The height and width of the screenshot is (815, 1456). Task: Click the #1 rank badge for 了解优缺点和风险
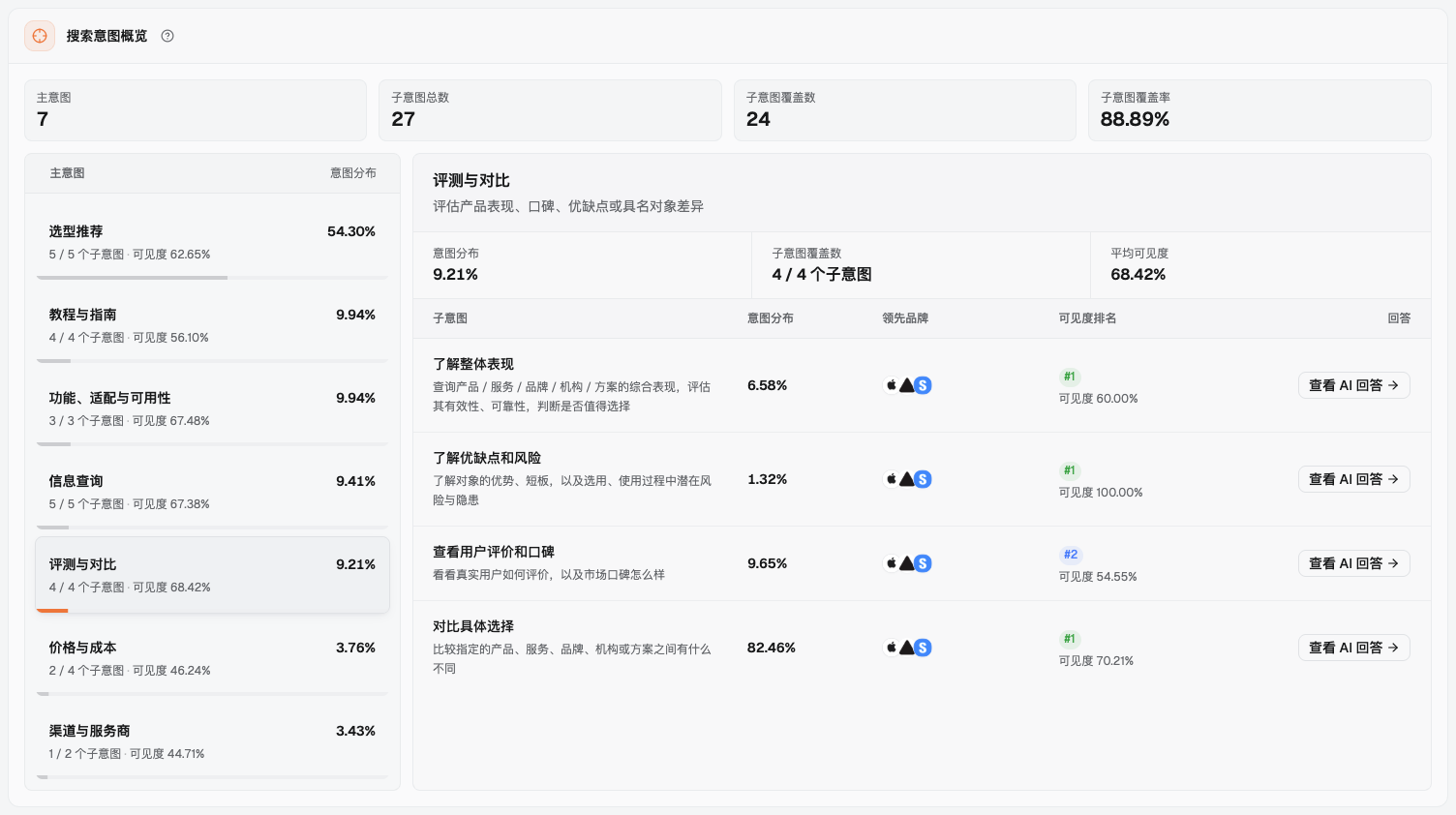pos(1070,470)
